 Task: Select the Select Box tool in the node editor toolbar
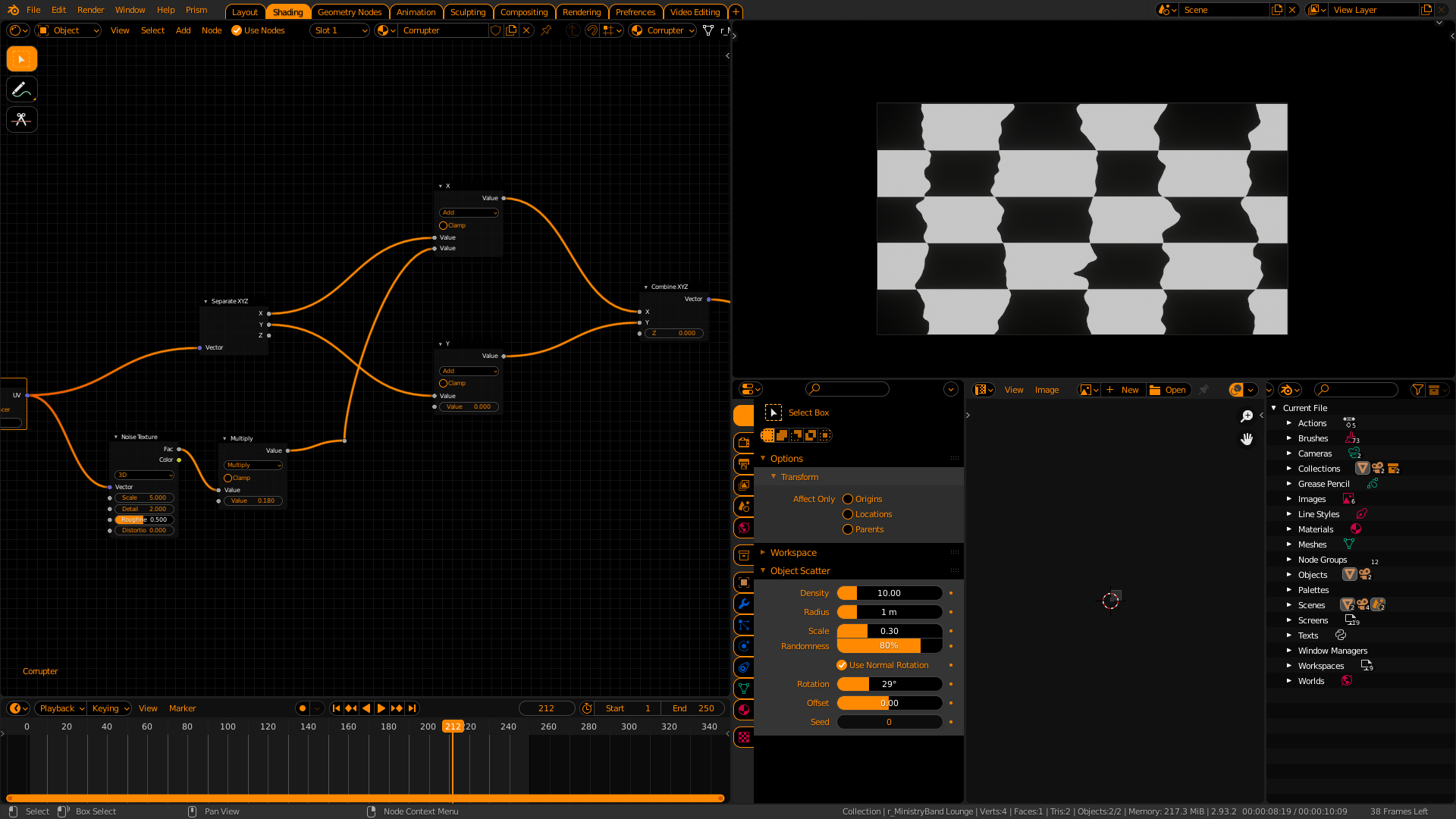coord(21,58)
